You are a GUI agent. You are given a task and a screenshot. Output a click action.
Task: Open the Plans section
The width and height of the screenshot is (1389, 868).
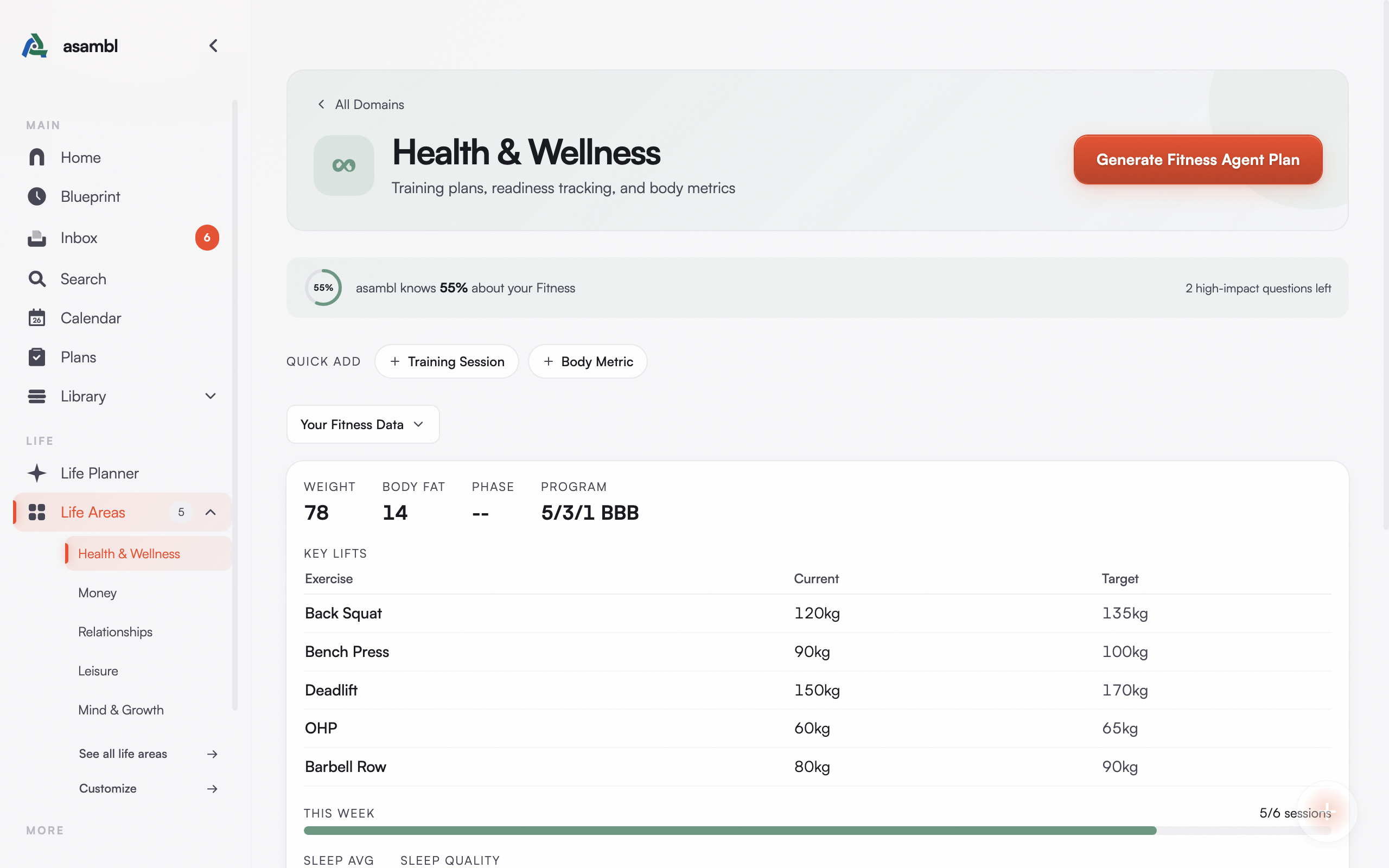click(78, 356)
